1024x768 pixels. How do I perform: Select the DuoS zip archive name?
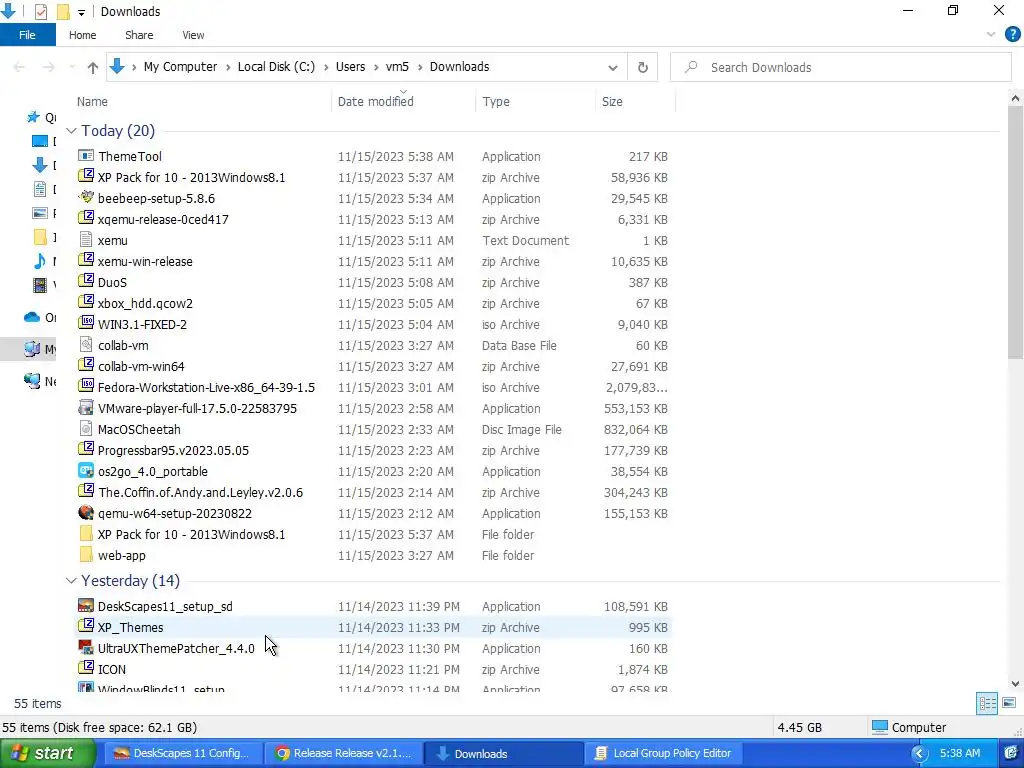112,283
